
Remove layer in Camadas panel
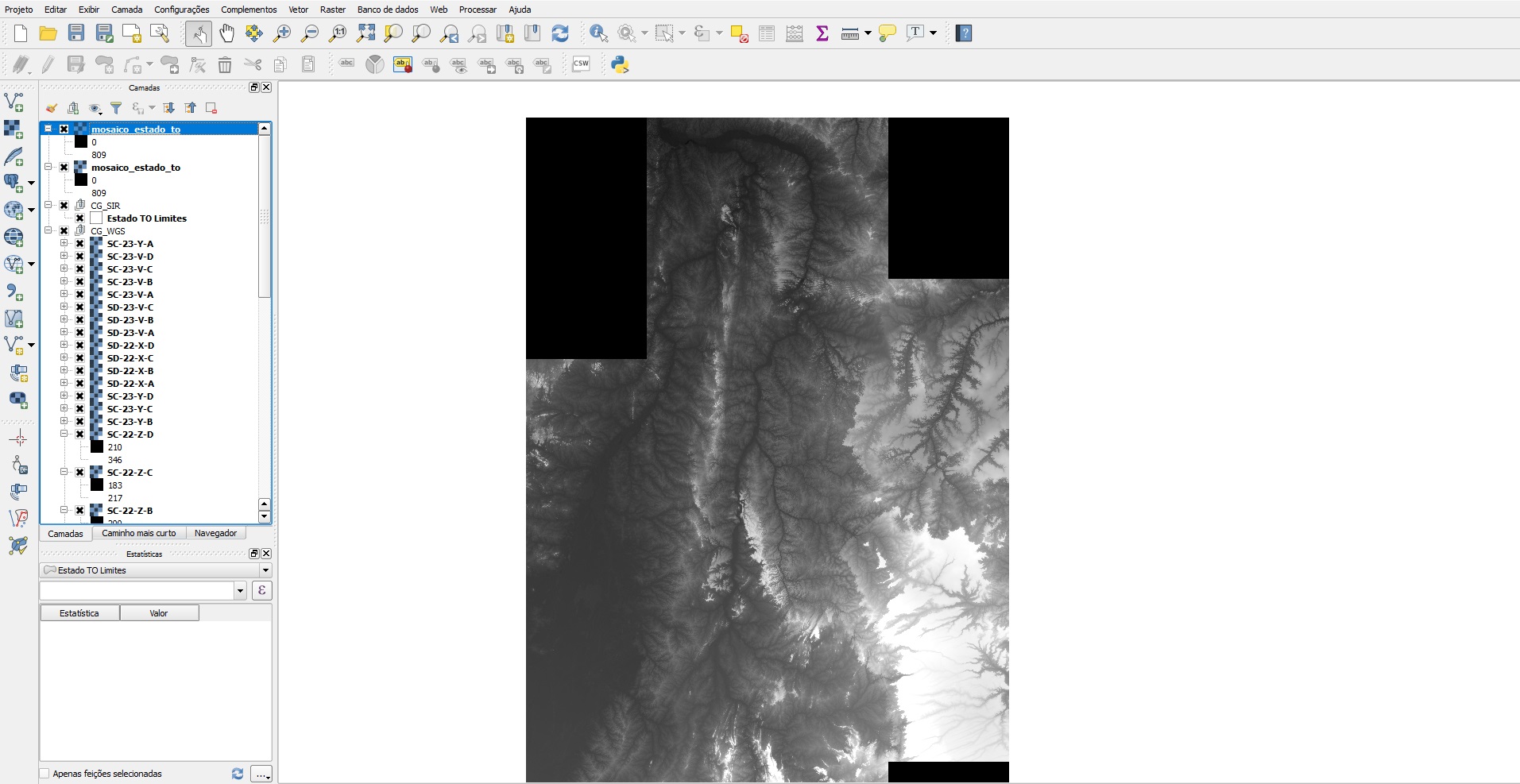211,108
